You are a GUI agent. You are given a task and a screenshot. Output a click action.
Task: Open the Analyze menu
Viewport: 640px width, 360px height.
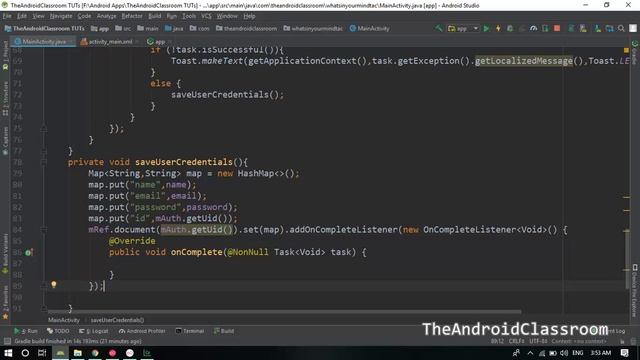coord(107,16)
